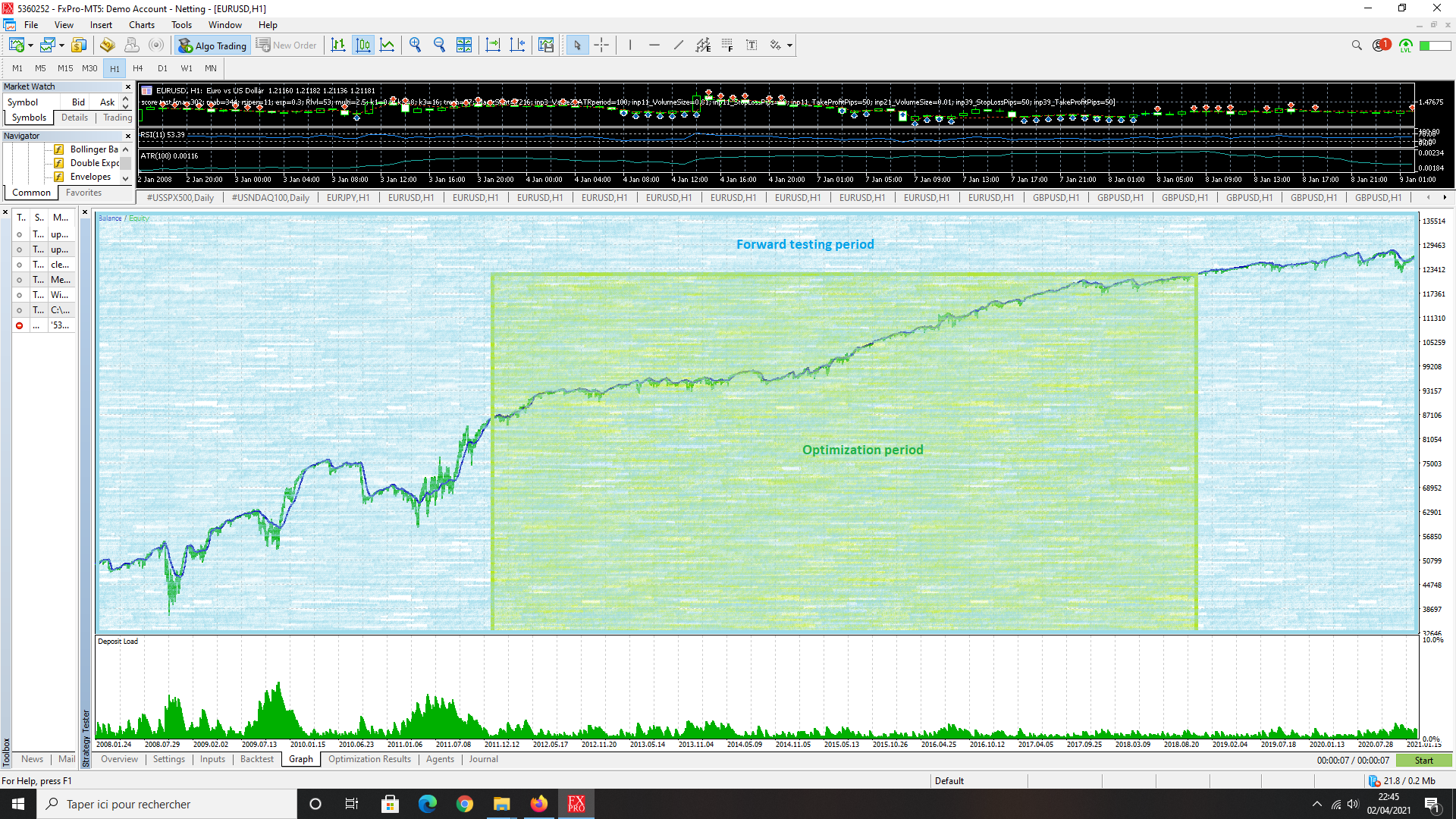Click the New Chart toolbar icon
Image resolution: width=1456 pixels, height=819 pixels.
coord(16,45)
